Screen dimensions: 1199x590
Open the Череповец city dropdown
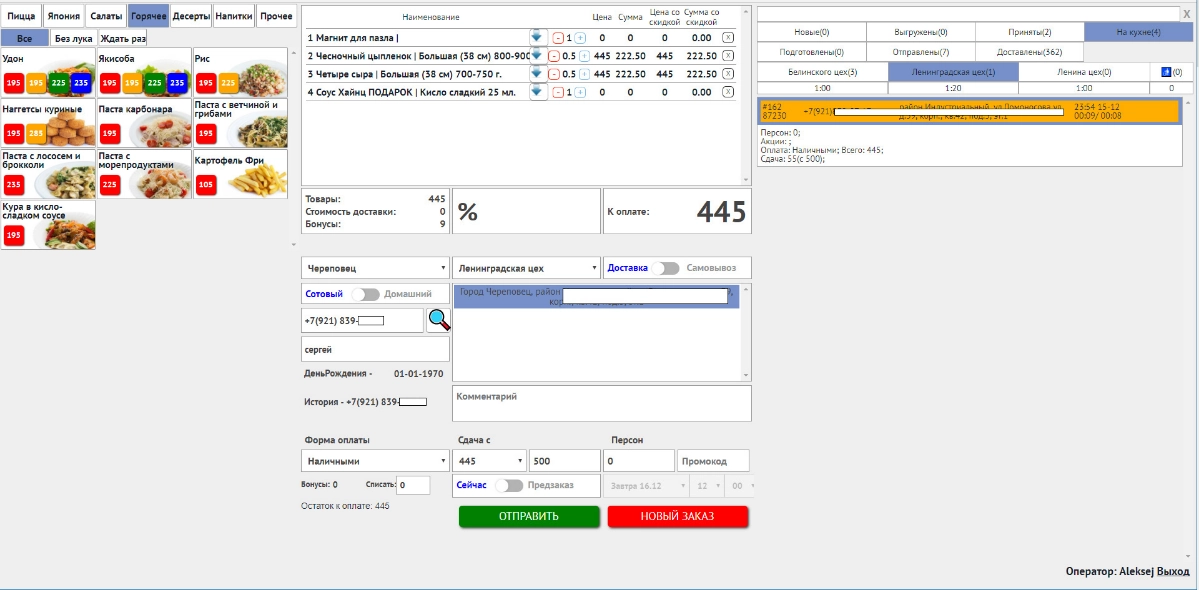tap(375, 269)
